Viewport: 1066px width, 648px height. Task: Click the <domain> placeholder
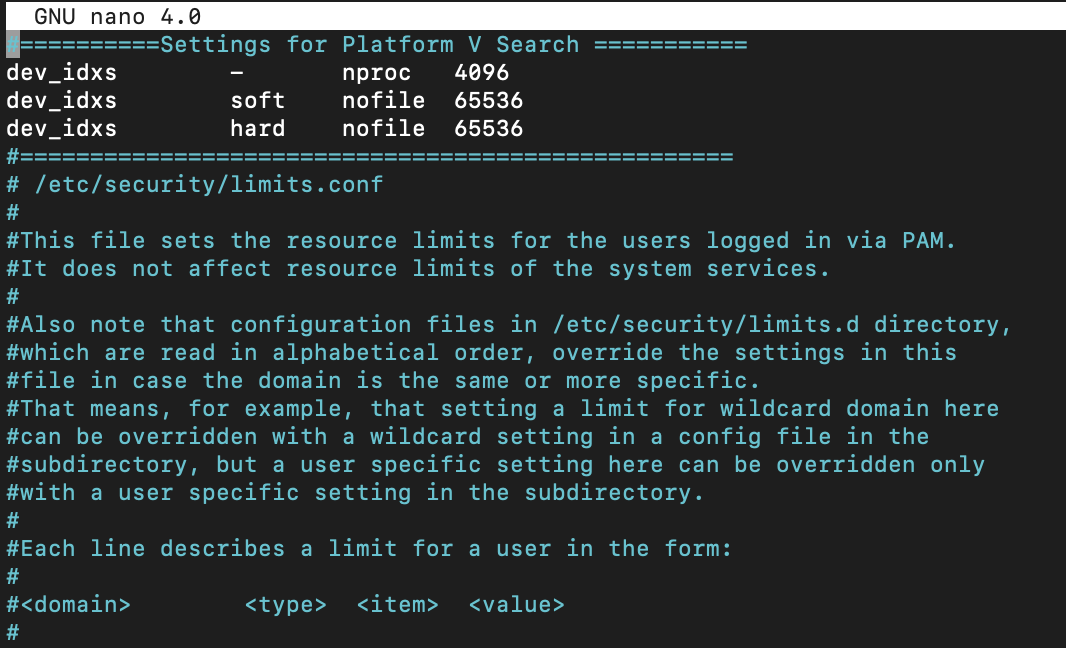(x=75, y=605)
